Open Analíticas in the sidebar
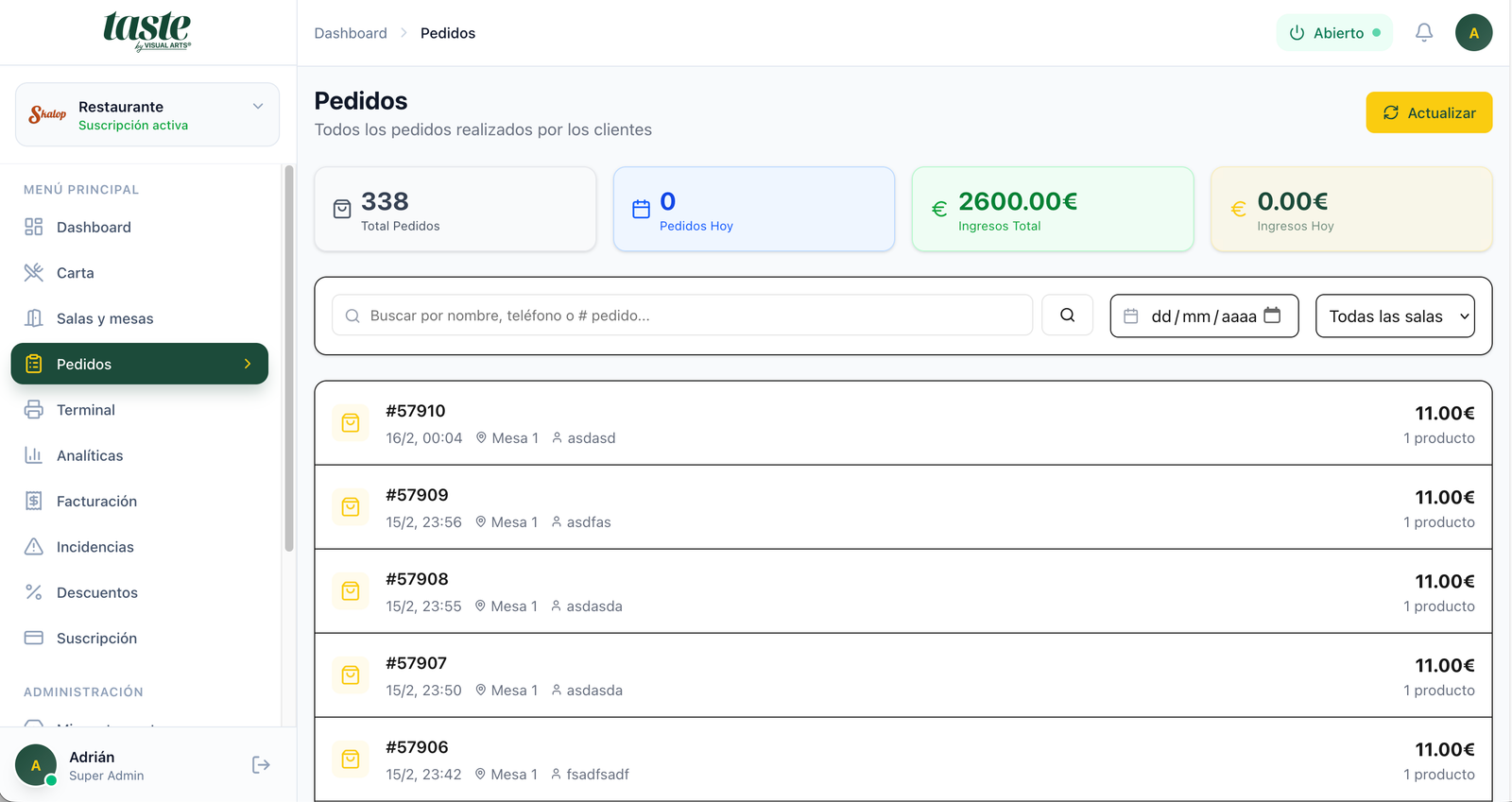Screen dimensions: 1512x802 tap(90, 455)
